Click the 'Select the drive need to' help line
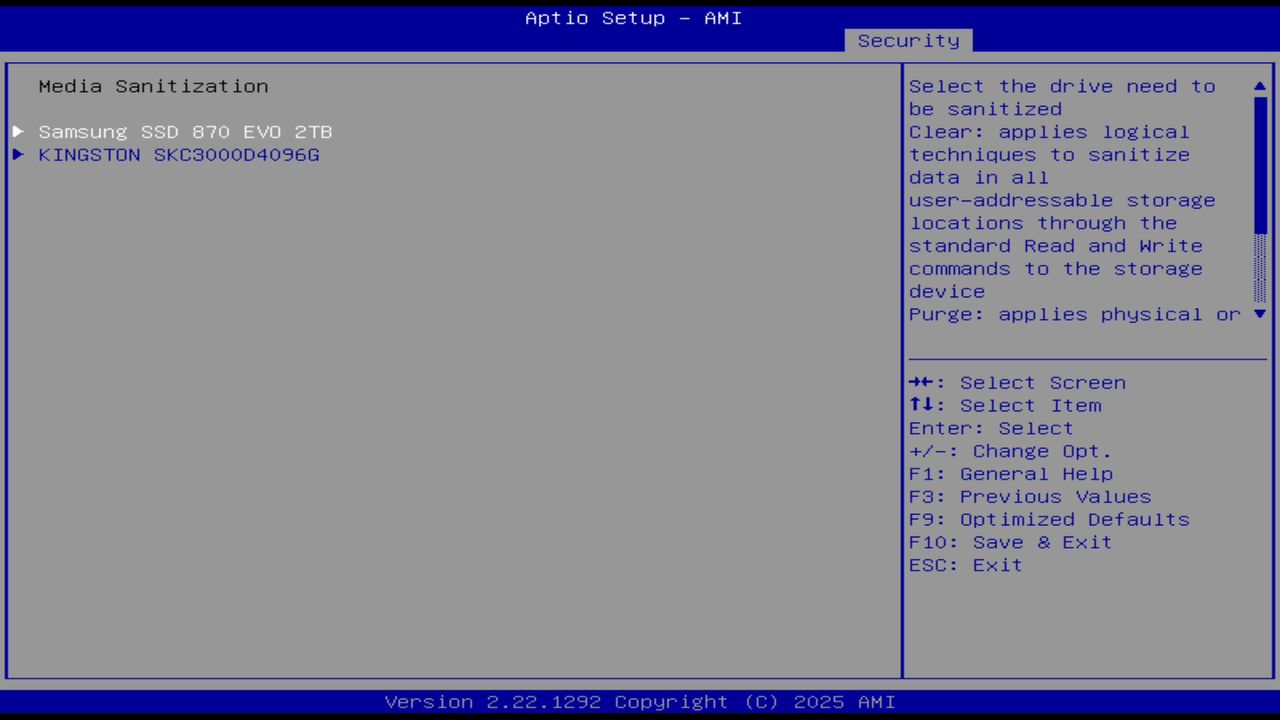This screenshot has width=1280, height=720. (1062, 87)
